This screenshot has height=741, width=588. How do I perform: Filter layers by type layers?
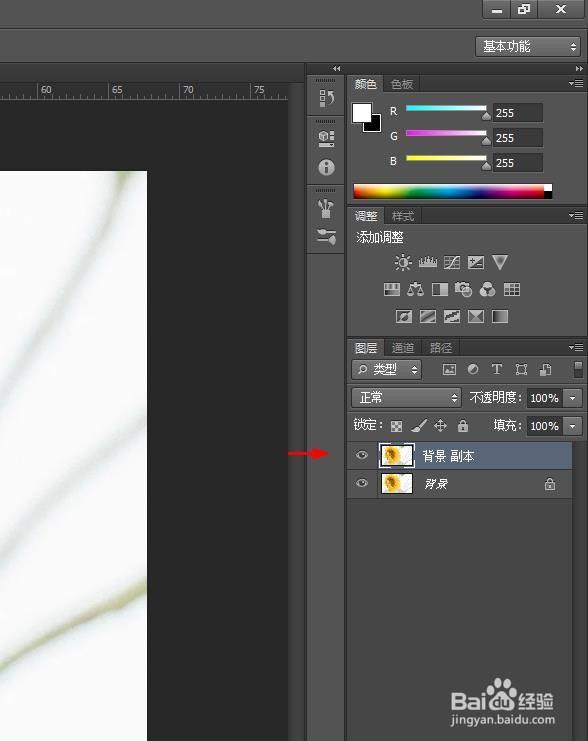[497, 370]
